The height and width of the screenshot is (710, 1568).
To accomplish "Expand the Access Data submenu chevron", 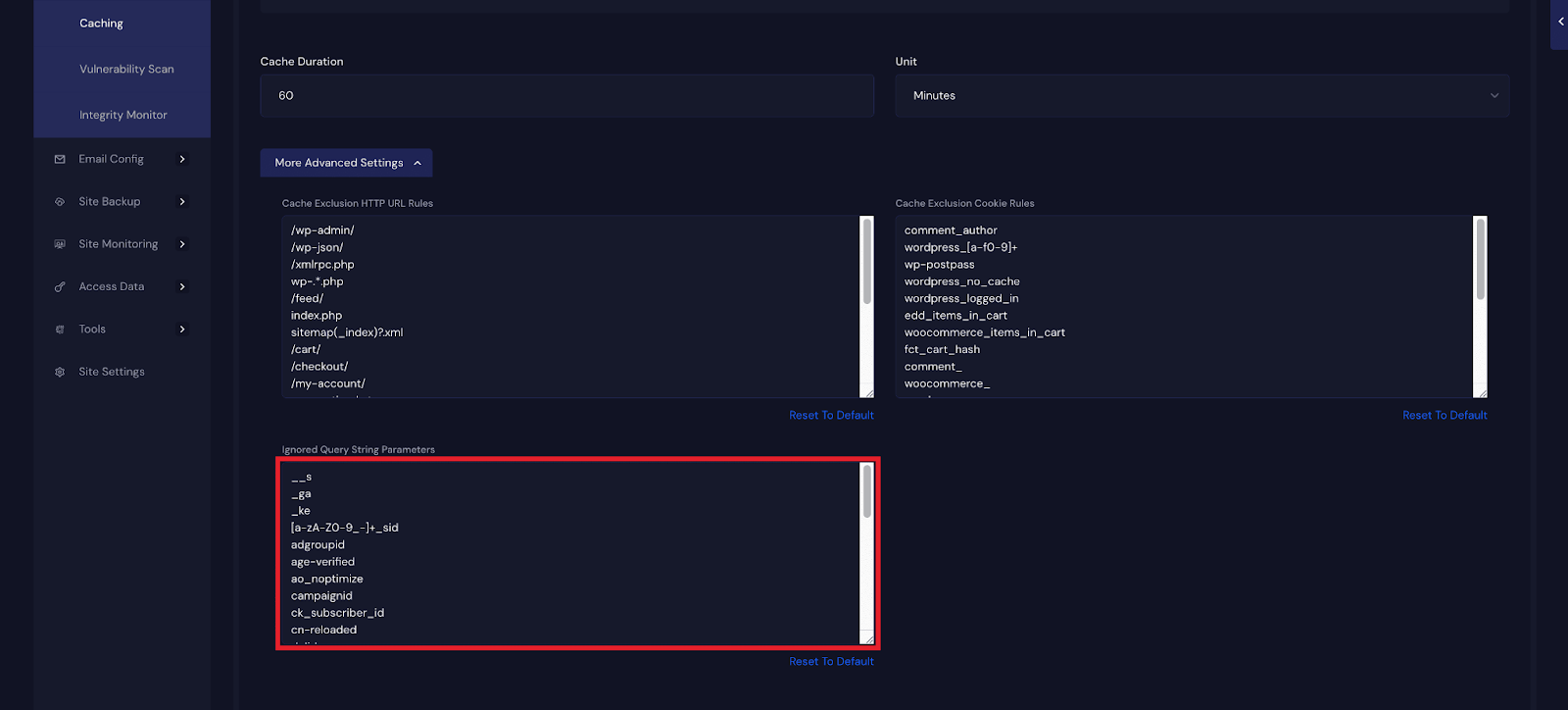I will (182, 287).
